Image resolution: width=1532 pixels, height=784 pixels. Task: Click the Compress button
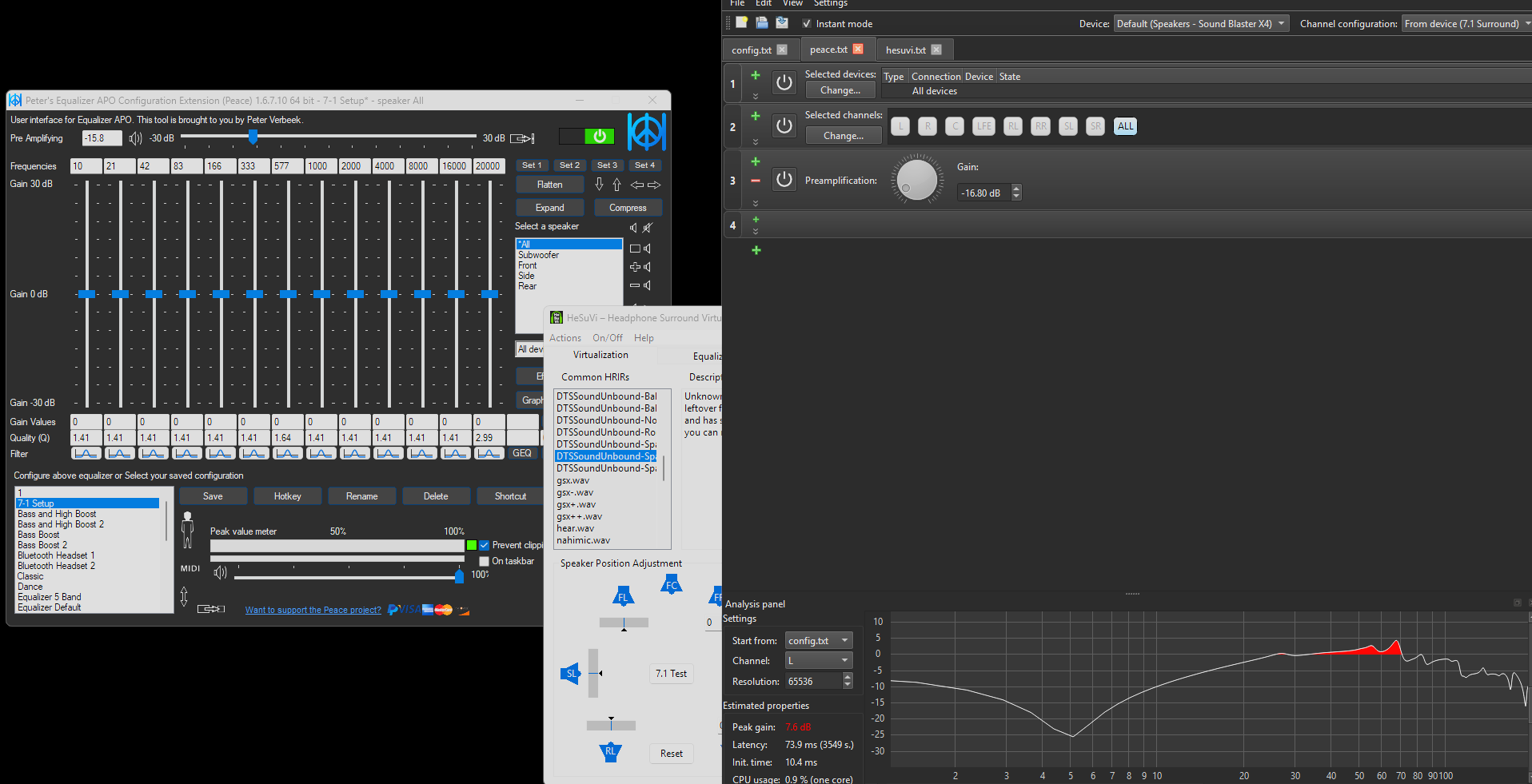(x=628, y=208)
